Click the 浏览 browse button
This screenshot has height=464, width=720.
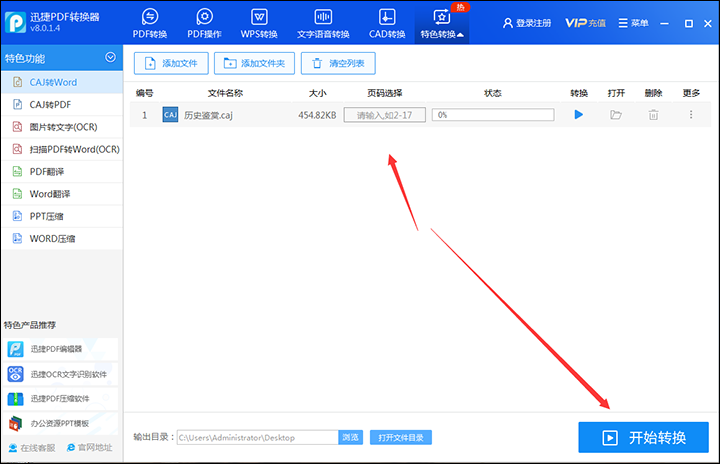click(x=350, y=437)
